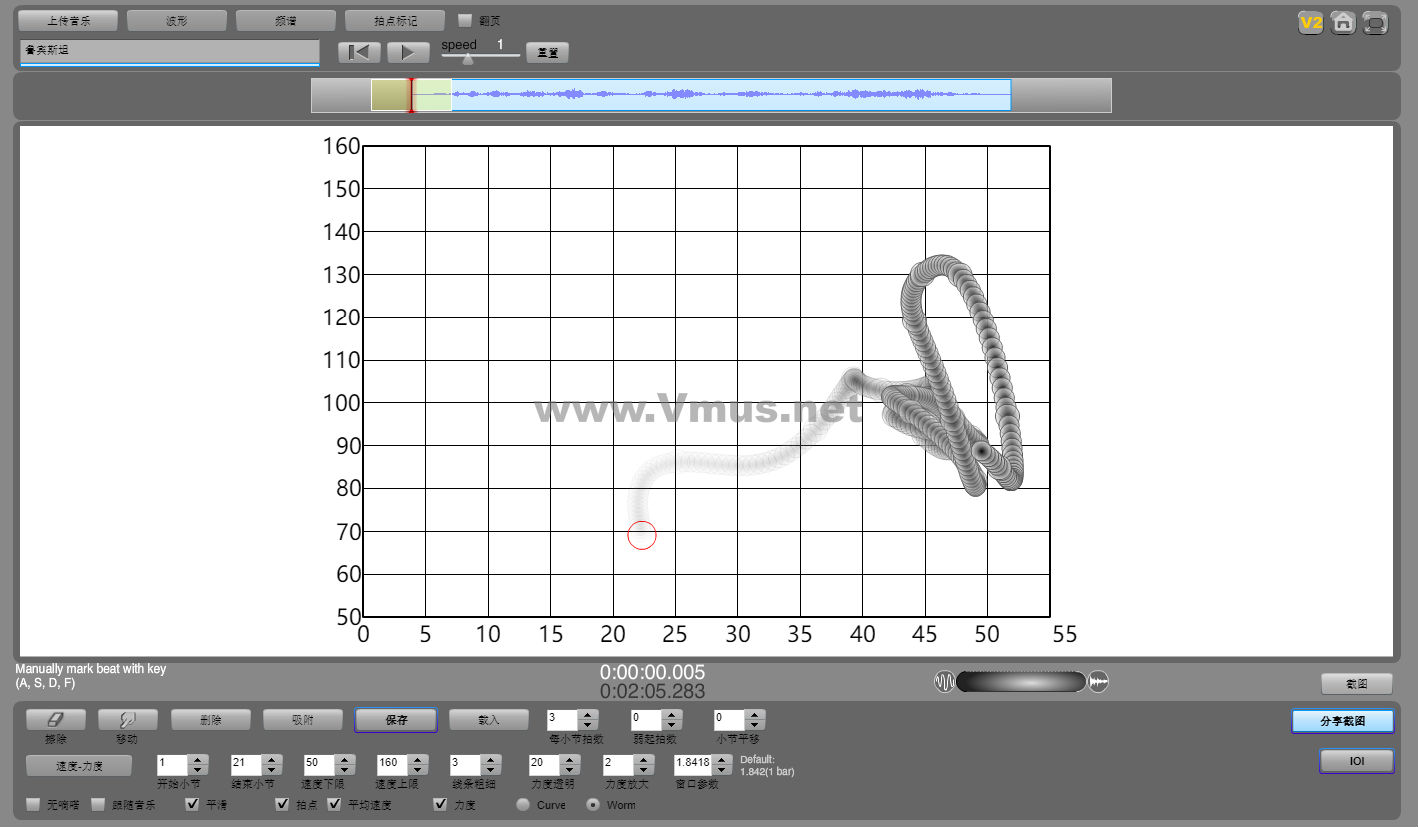Click the V2 version icon
Screen dimensions: 1418x827
point(1310,22)
